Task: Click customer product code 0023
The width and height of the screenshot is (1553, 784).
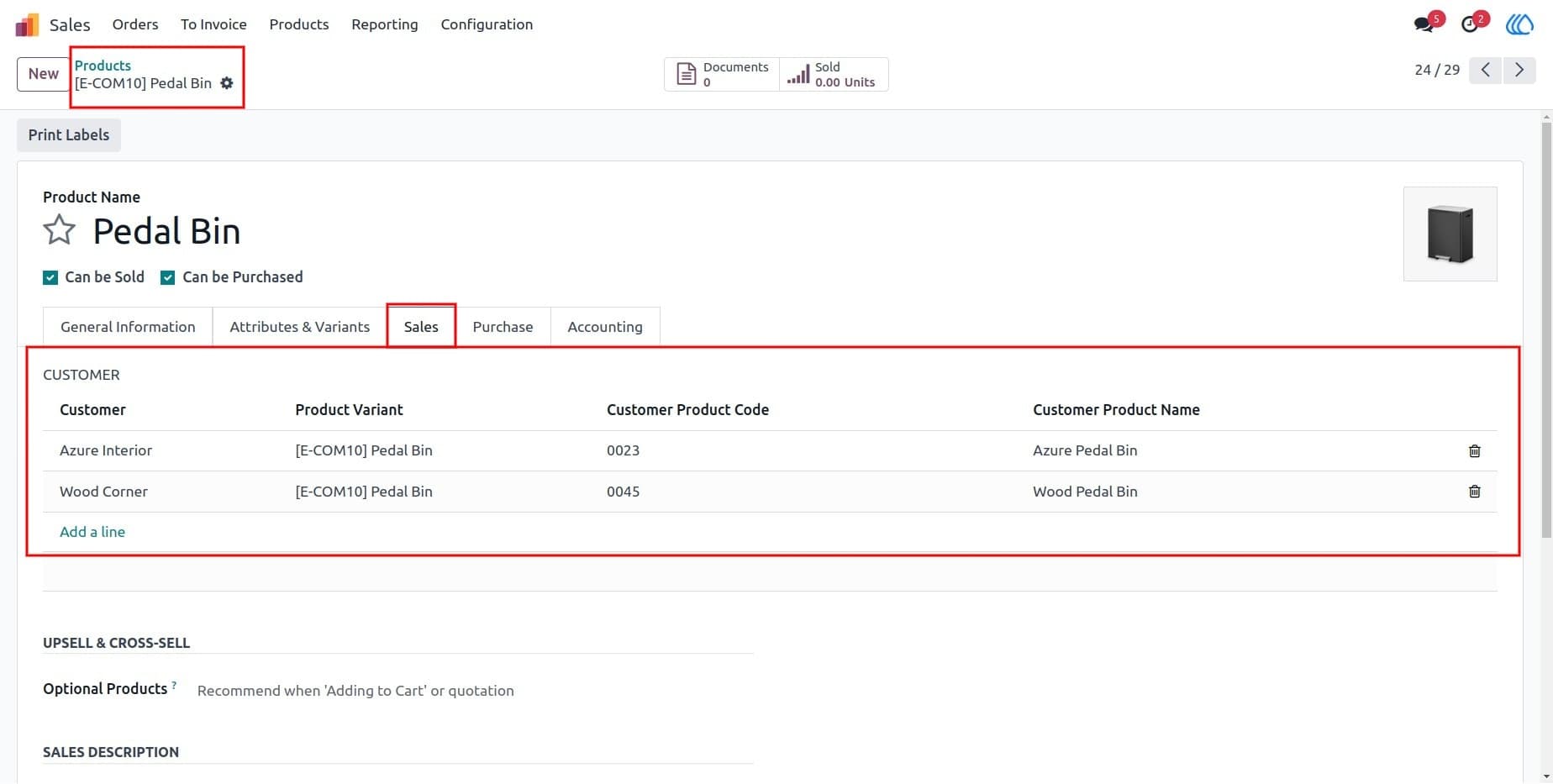Action: (623, 450)
